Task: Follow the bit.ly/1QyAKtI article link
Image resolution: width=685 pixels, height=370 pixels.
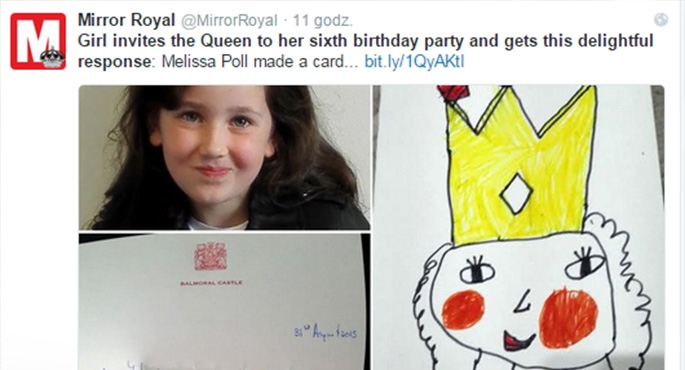Action: click(x=414, y=62)
